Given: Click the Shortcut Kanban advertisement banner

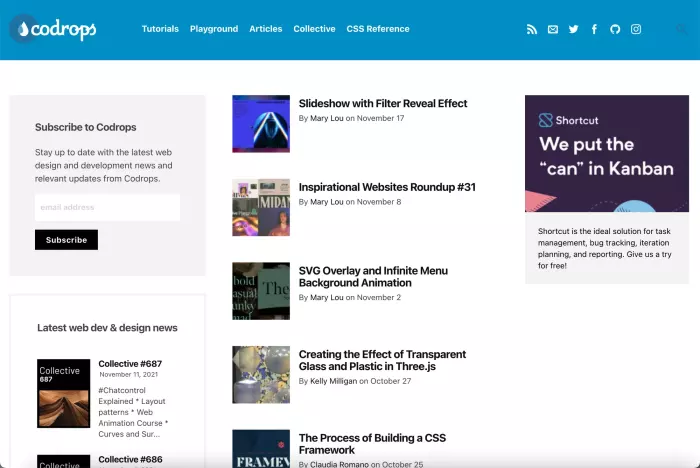Looking at the screenshot, I should (607, 153).
